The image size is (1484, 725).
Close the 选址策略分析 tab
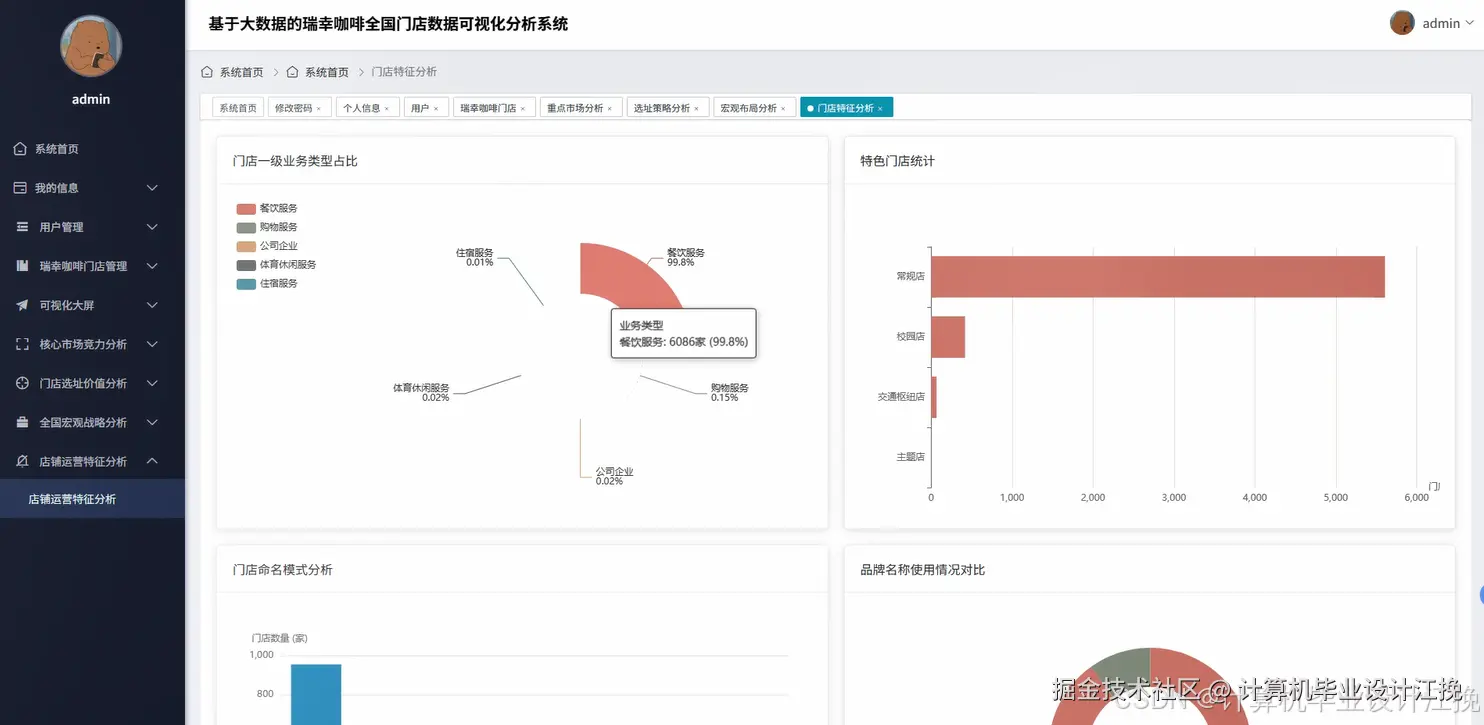point(697,109)
